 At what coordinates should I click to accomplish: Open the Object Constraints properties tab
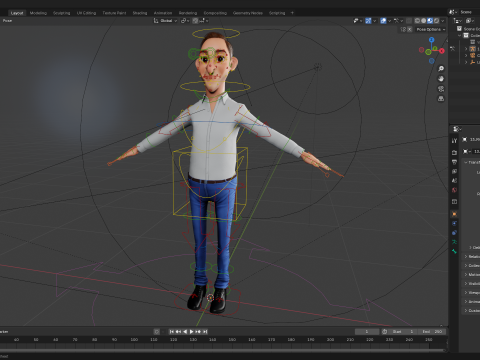click(454, 233)
